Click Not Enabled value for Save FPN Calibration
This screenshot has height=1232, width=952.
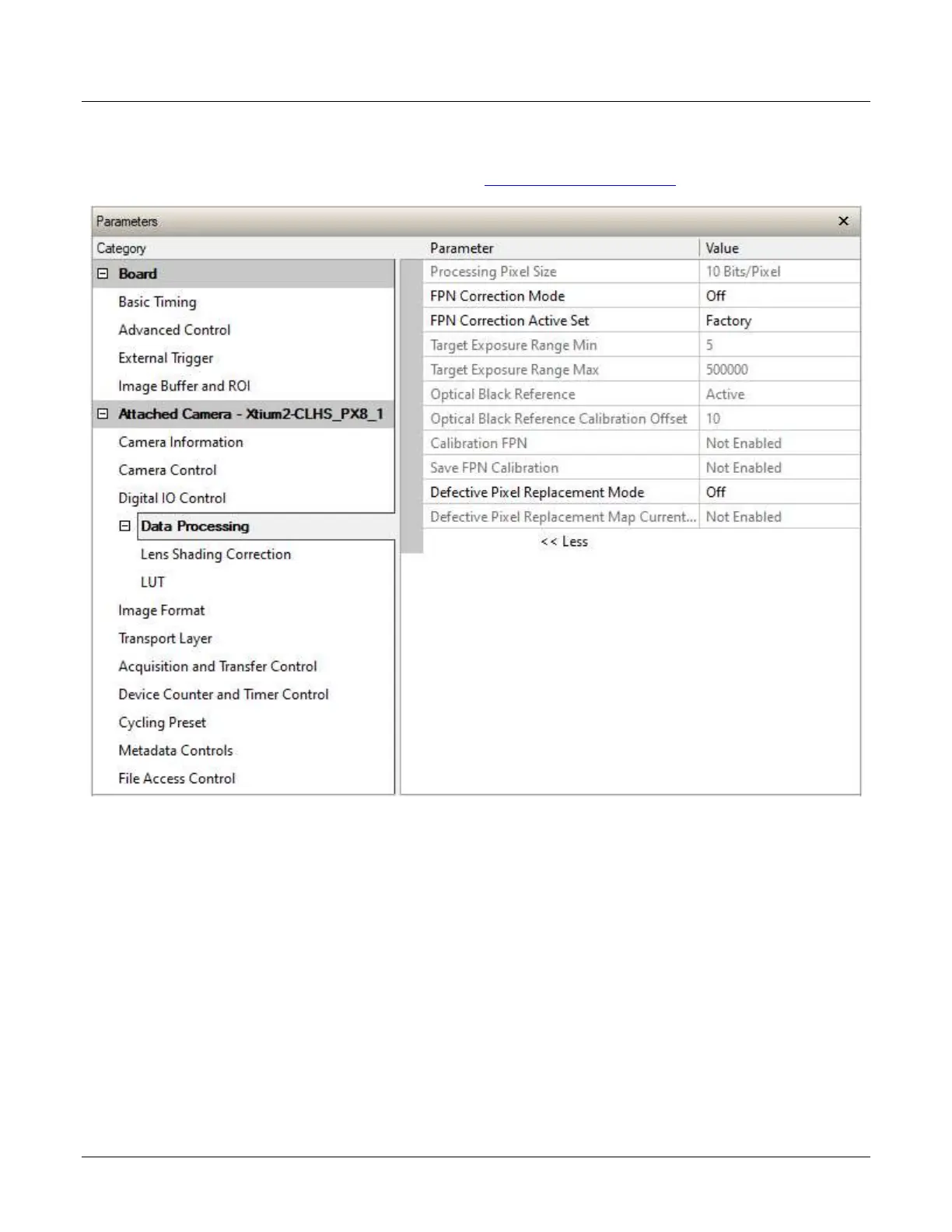[x=744, y=467]
